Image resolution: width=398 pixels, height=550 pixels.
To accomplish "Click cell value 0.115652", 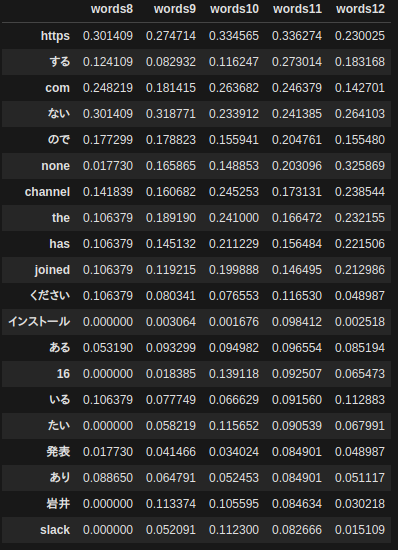I will tap(234, 425).
